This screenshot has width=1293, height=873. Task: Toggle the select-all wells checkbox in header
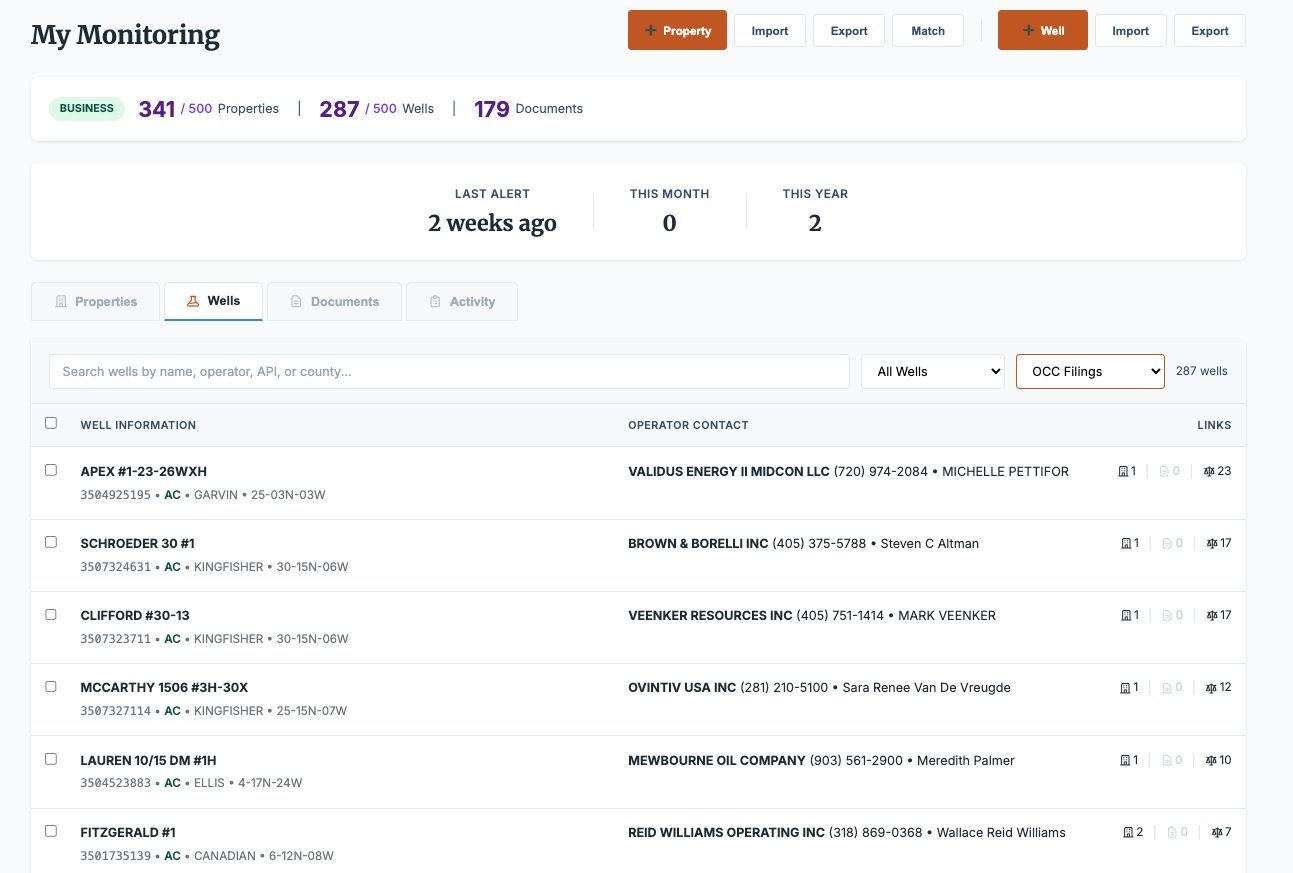point(51,423)
